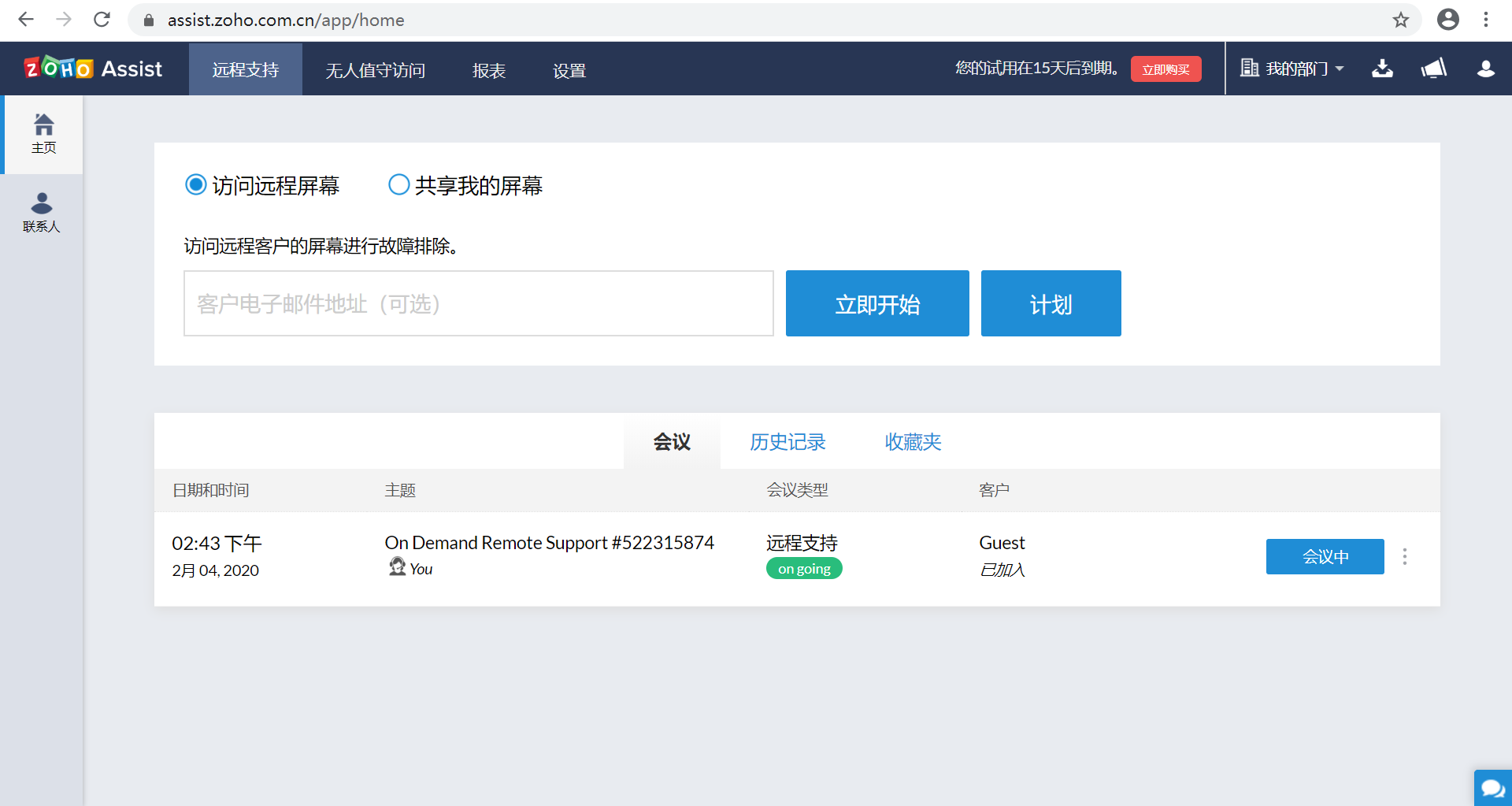Click the cloud services icon
The width and height of the screenshot is (1512, 806).
pyautogui.click(x=1433, y=69)
